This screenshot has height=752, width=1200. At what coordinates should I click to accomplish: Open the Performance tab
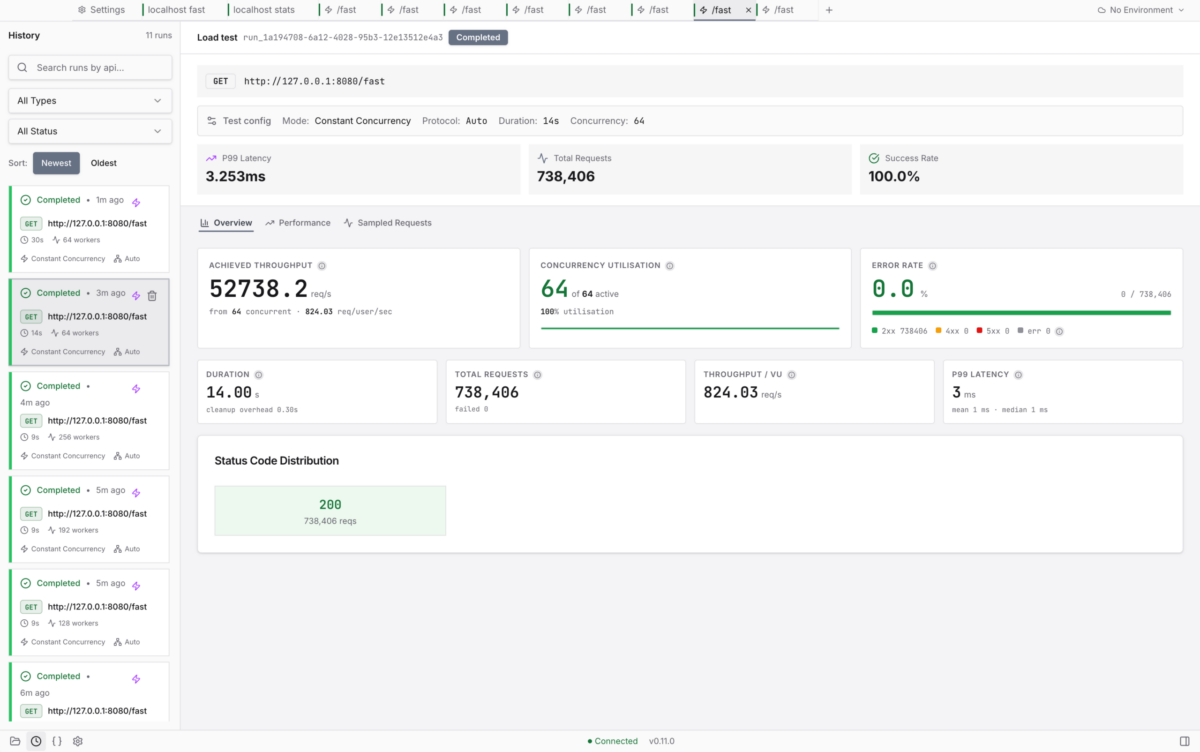(x=298, y=223)
